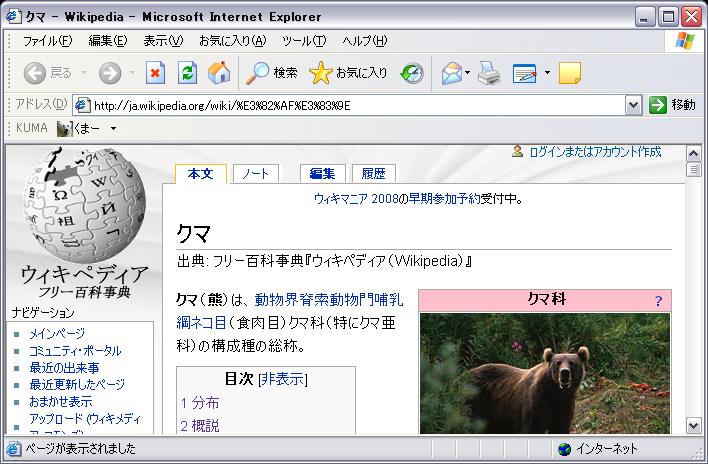Click the scrollbar up arrow
The width and height of the screenshot is (708, 464).
coord(694,153)
